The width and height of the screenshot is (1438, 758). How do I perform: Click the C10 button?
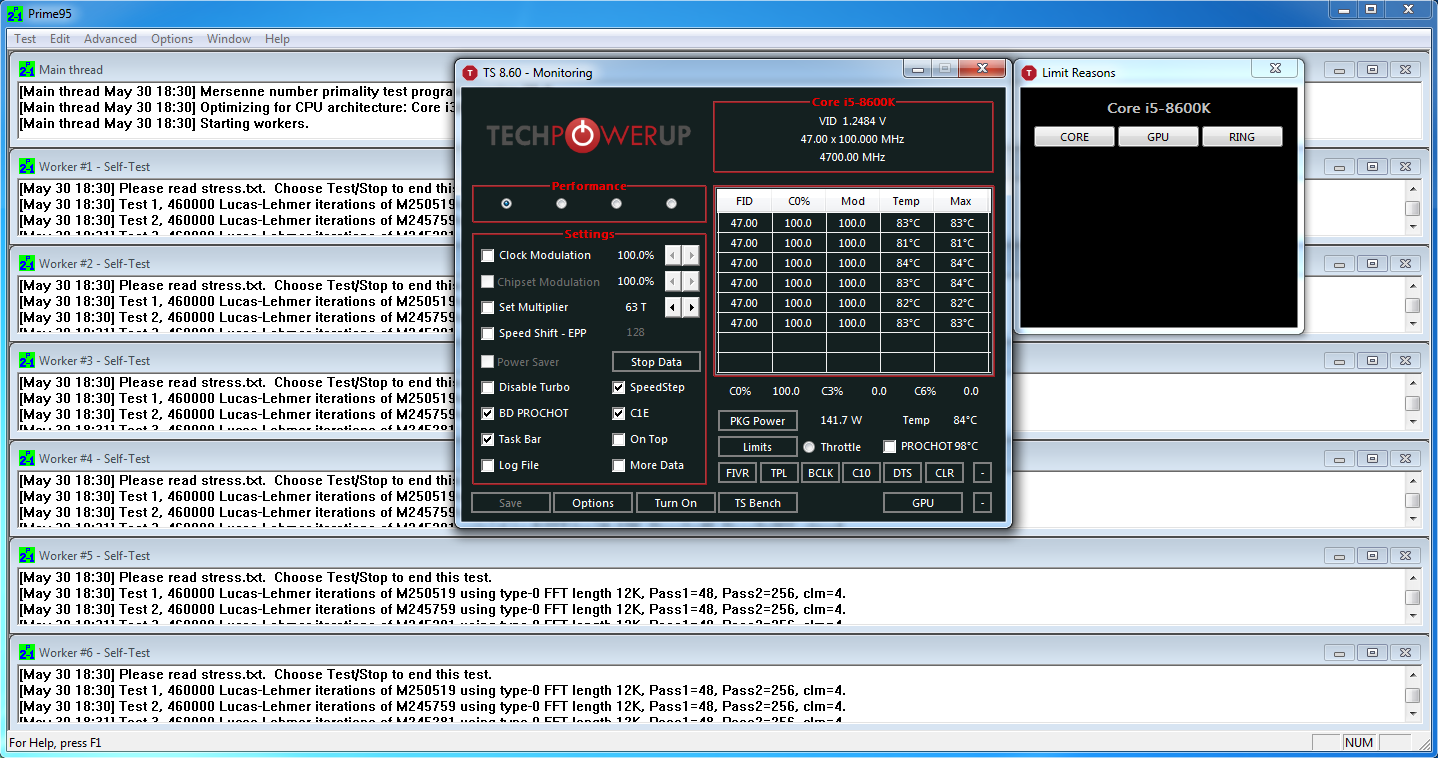click(861, 473)
